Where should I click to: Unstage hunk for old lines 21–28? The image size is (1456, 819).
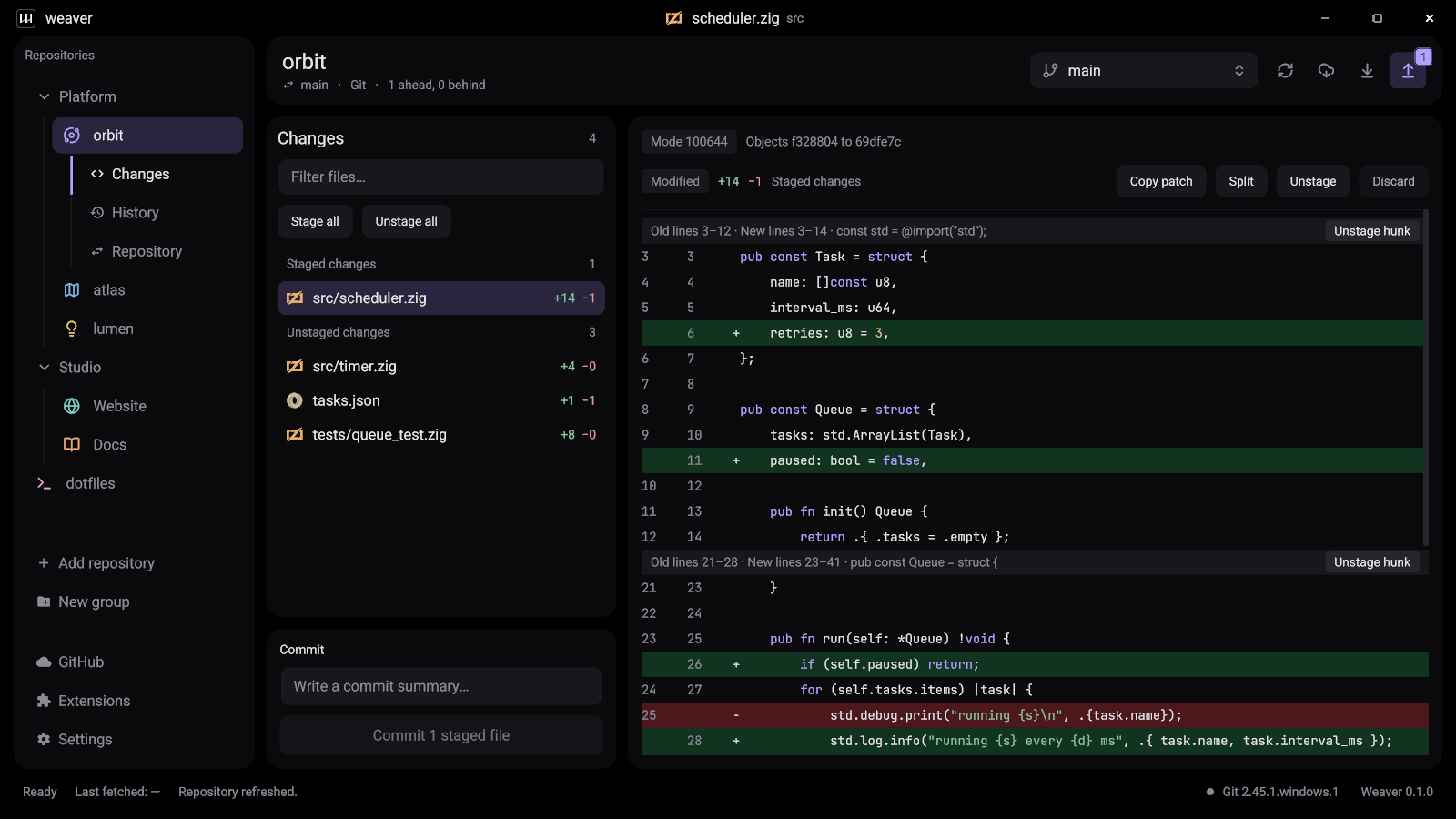coord(1372,562)
